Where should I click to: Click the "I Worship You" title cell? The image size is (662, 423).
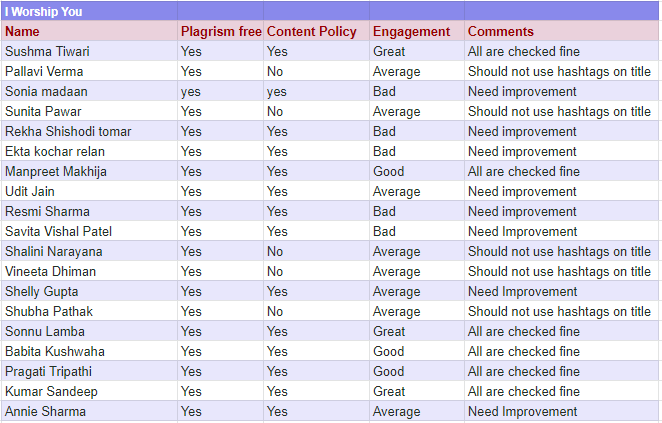42,12
